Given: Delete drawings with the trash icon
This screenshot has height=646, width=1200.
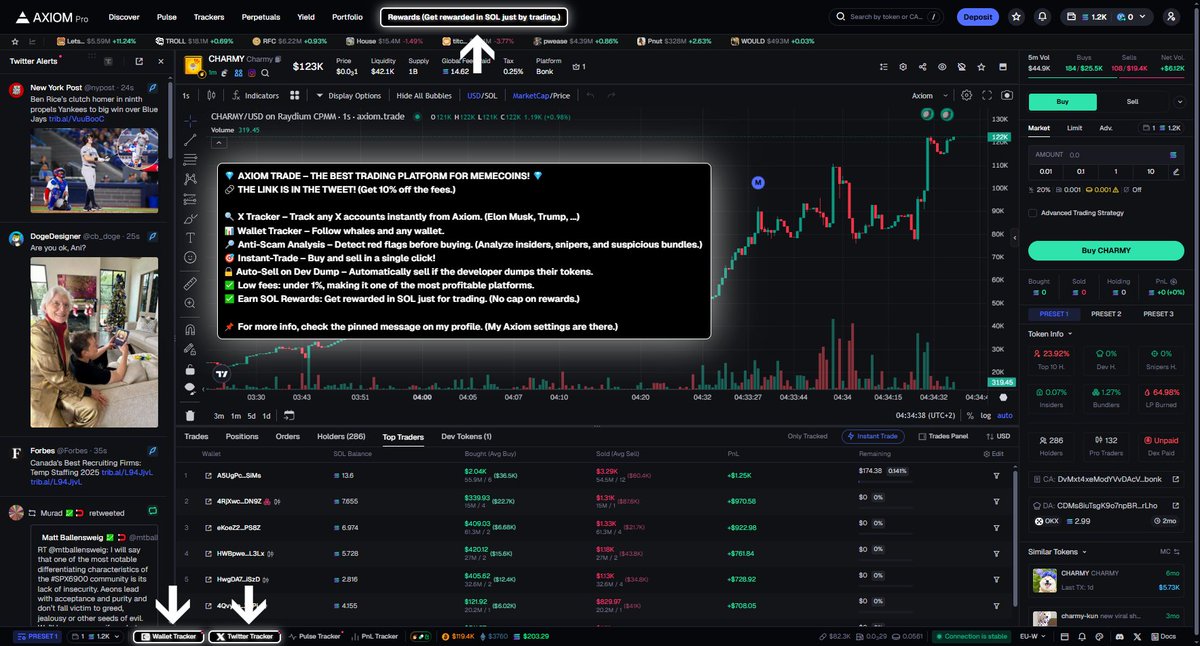Looking at the screenshot, I should click(x=190, y=415).
